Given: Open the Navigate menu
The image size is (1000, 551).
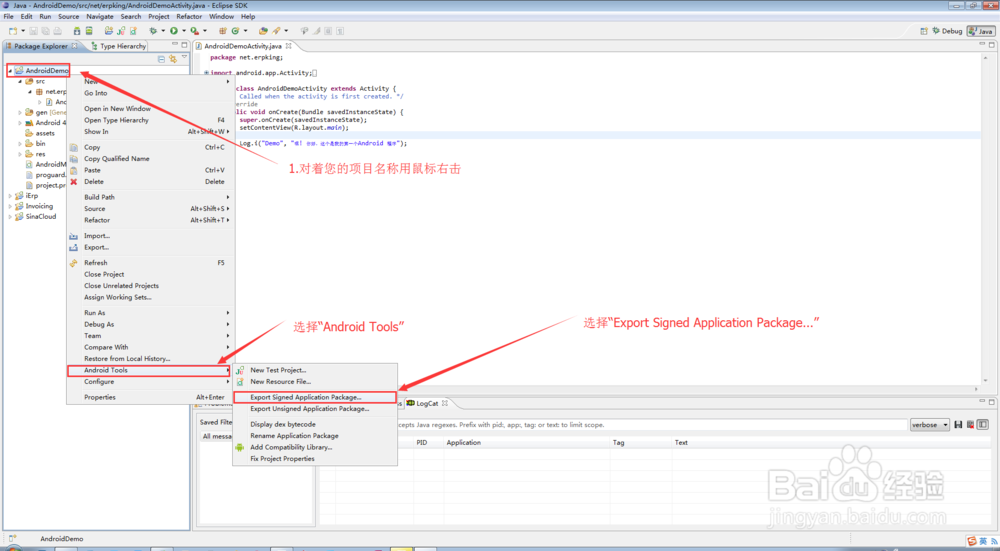Looking at the screenshot, I should point(99,17).
